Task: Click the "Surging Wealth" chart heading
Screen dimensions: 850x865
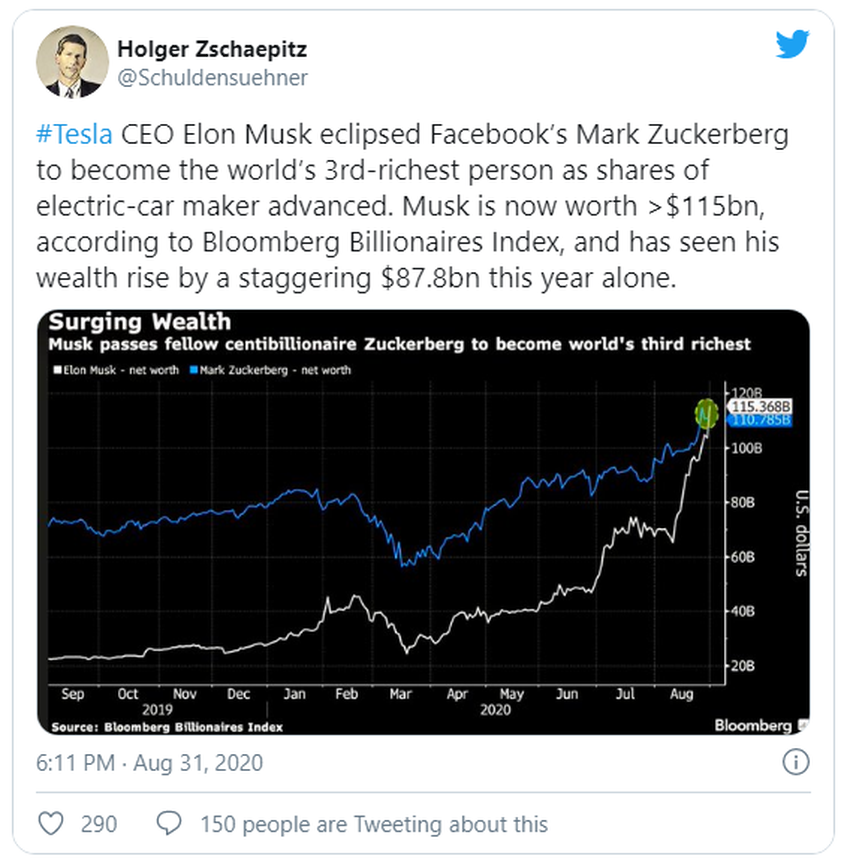Action: pos(140,322)
